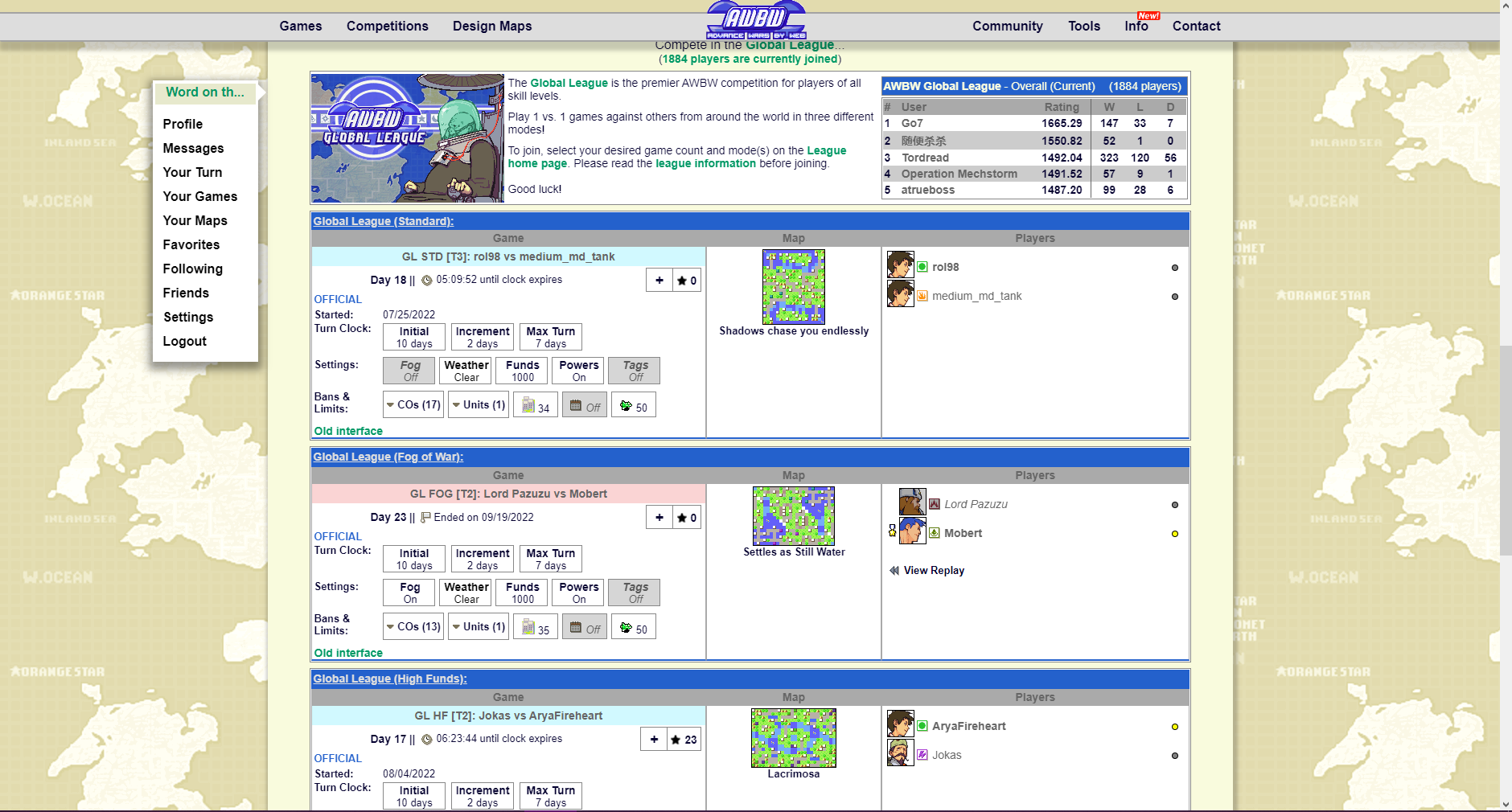Open the Competitions menu
The image size is (1512, 812).
pyautogui.click(x=387, y=26)
